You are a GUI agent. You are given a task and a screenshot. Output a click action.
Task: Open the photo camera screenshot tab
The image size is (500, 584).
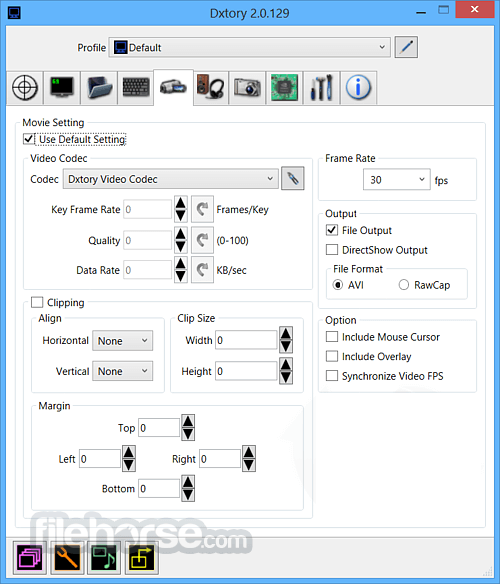click(247, 88)
